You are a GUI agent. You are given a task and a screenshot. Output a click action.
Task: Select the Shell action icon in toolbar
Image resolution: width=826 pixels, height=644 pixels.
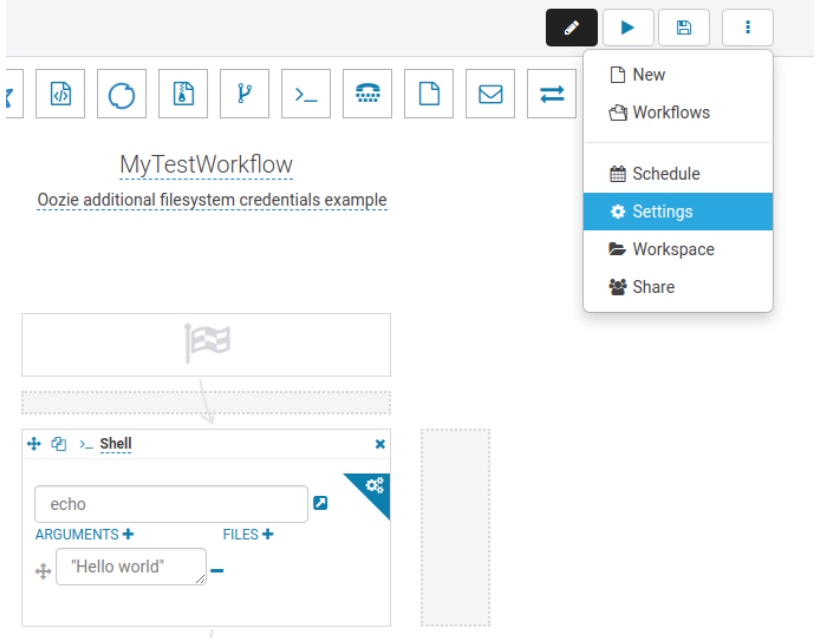[306, 94]
